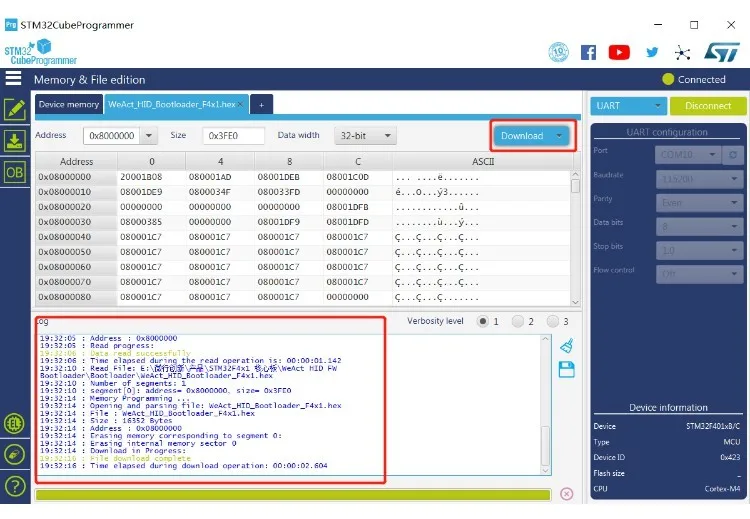Viewport: 750px width, 519px height.
Task: Click the ST community network icon
Action: 683,53
